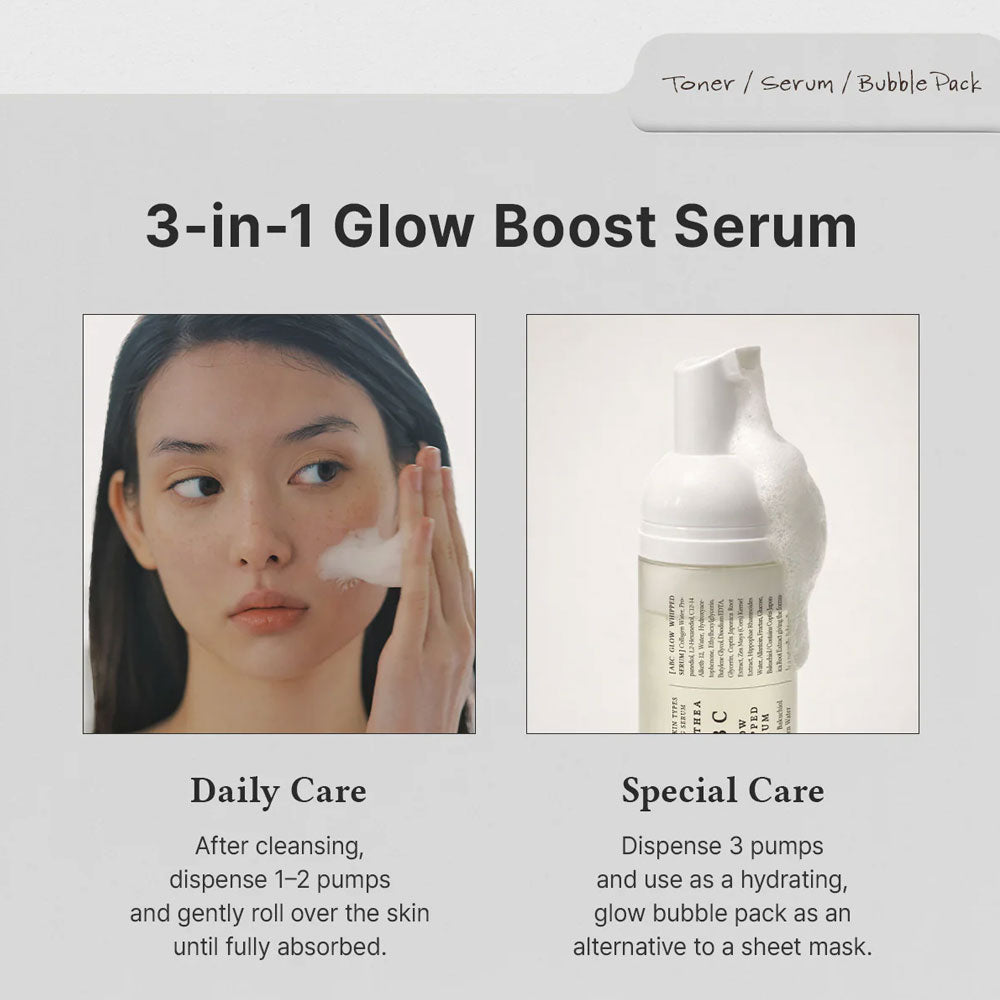Click the 'After cleansing,' text line

click(x=279, y=846)
